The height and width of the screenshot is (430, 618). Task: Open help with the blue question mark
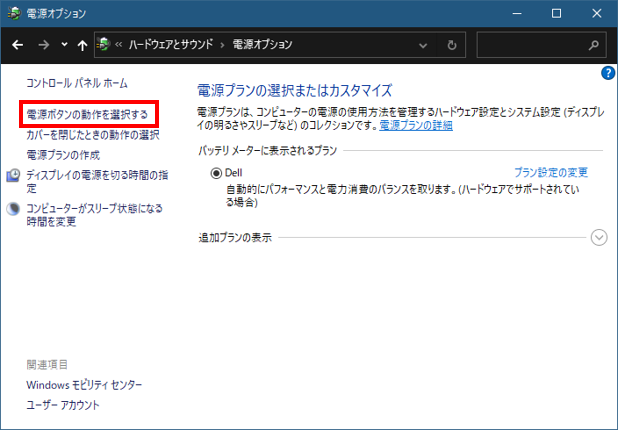point(607,73)
